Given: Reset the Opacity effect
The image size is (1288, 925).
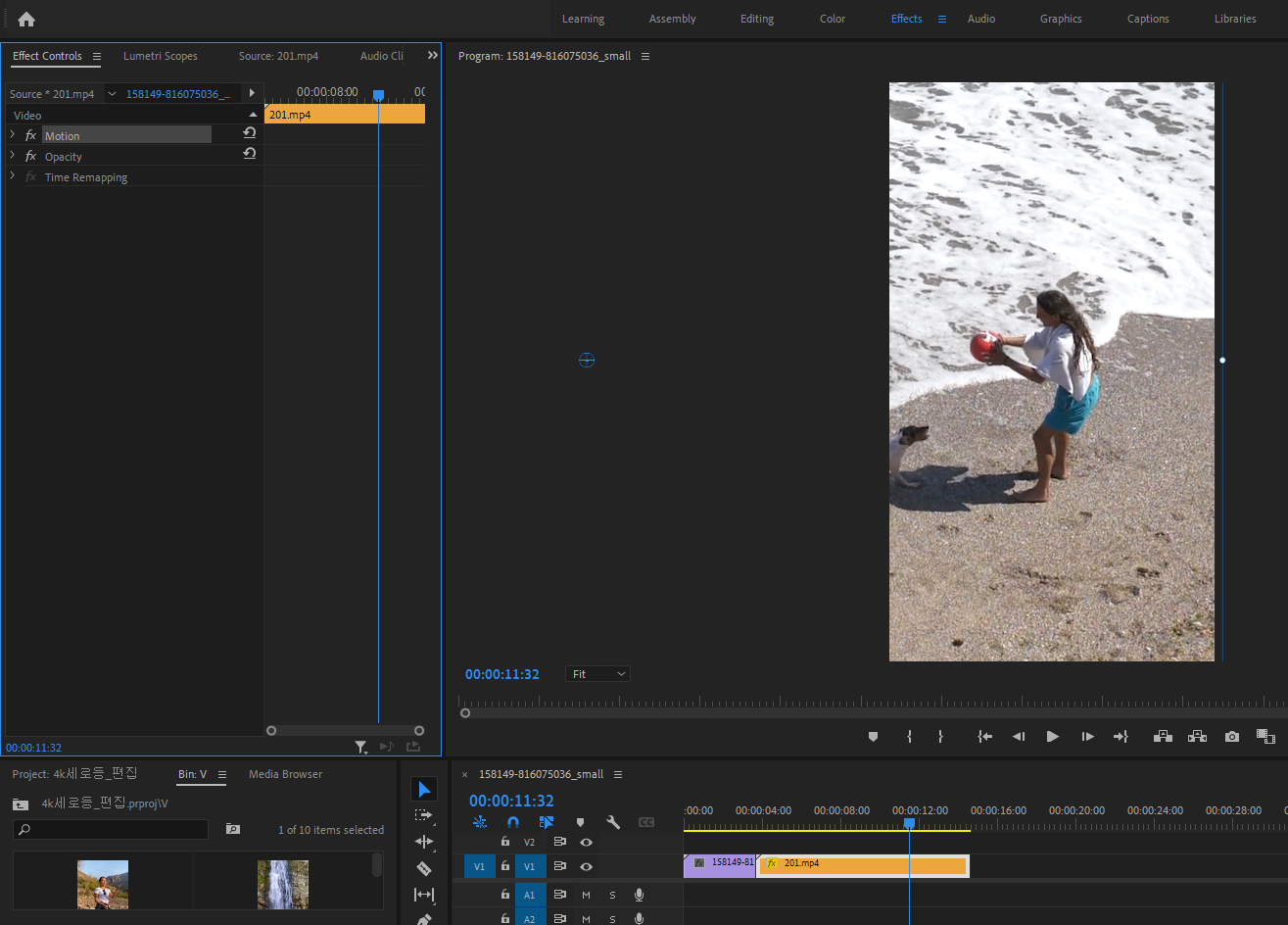Looking at the screenshot, I should (249, 154).
